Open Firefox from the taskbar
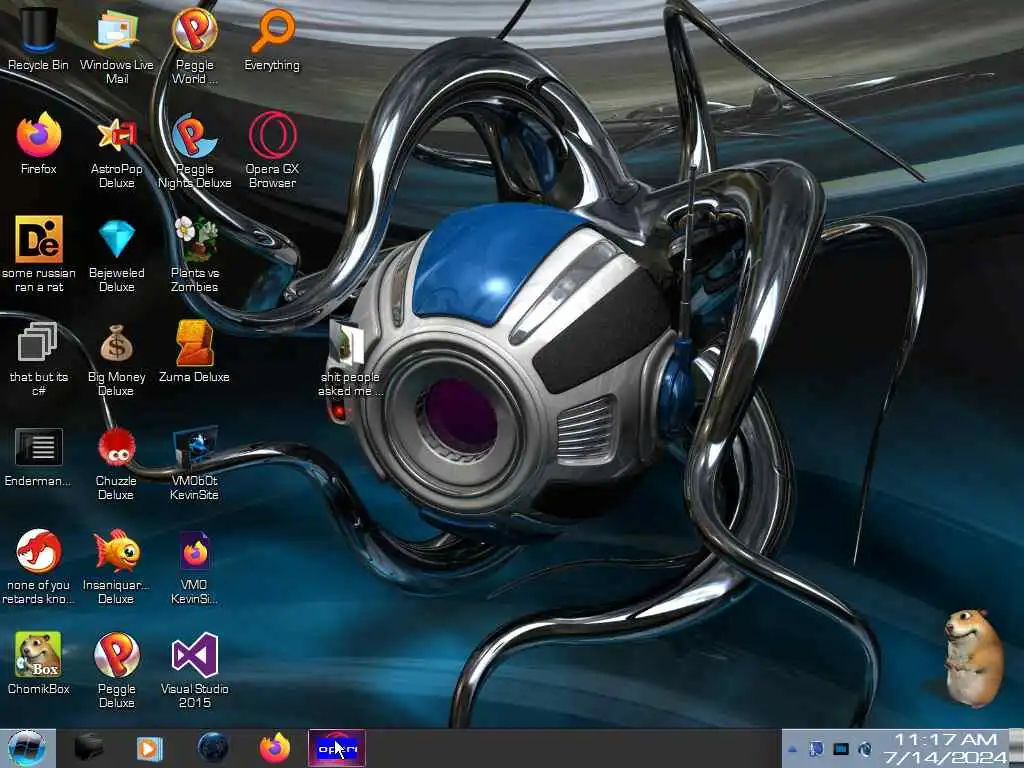Screen dimensions: 1024x768 click(275, 748)
